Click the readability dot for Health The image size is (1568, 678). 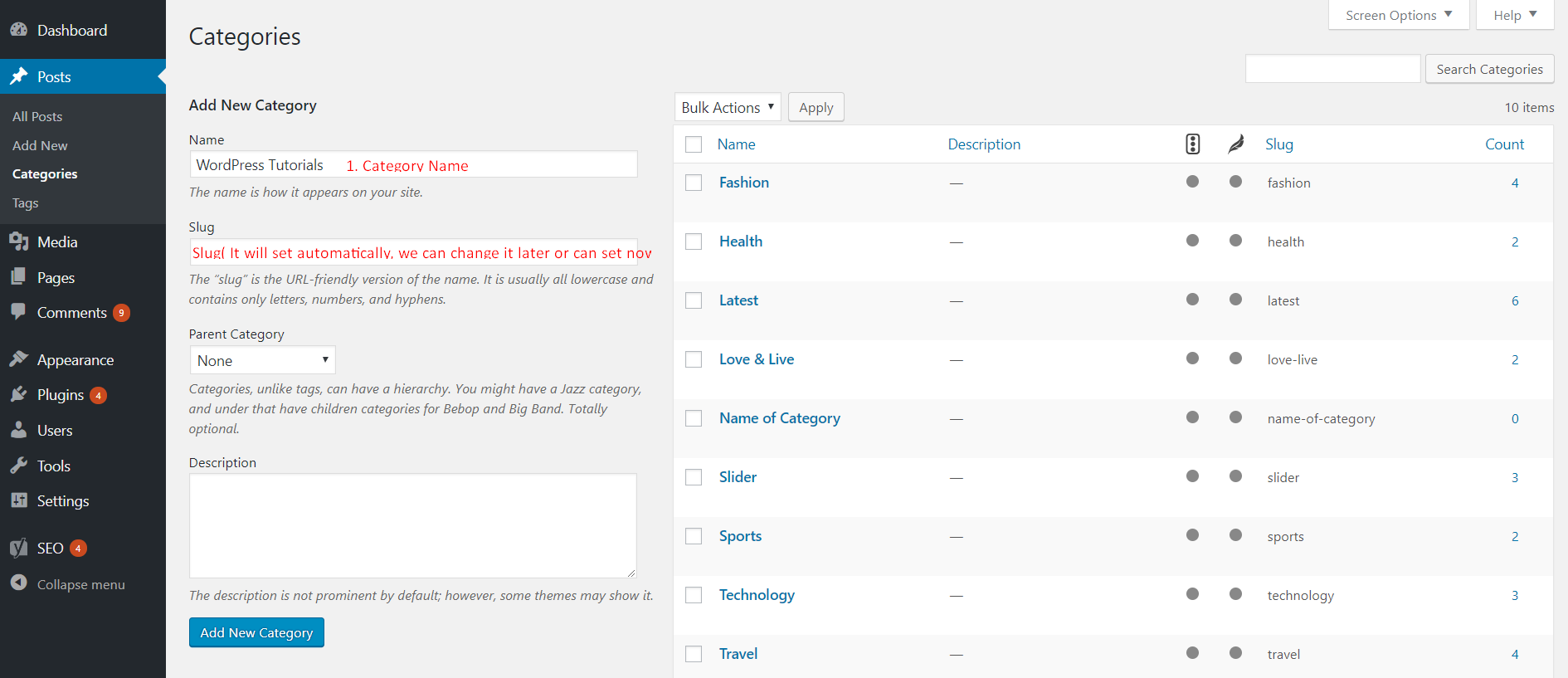click(1235, 241)
